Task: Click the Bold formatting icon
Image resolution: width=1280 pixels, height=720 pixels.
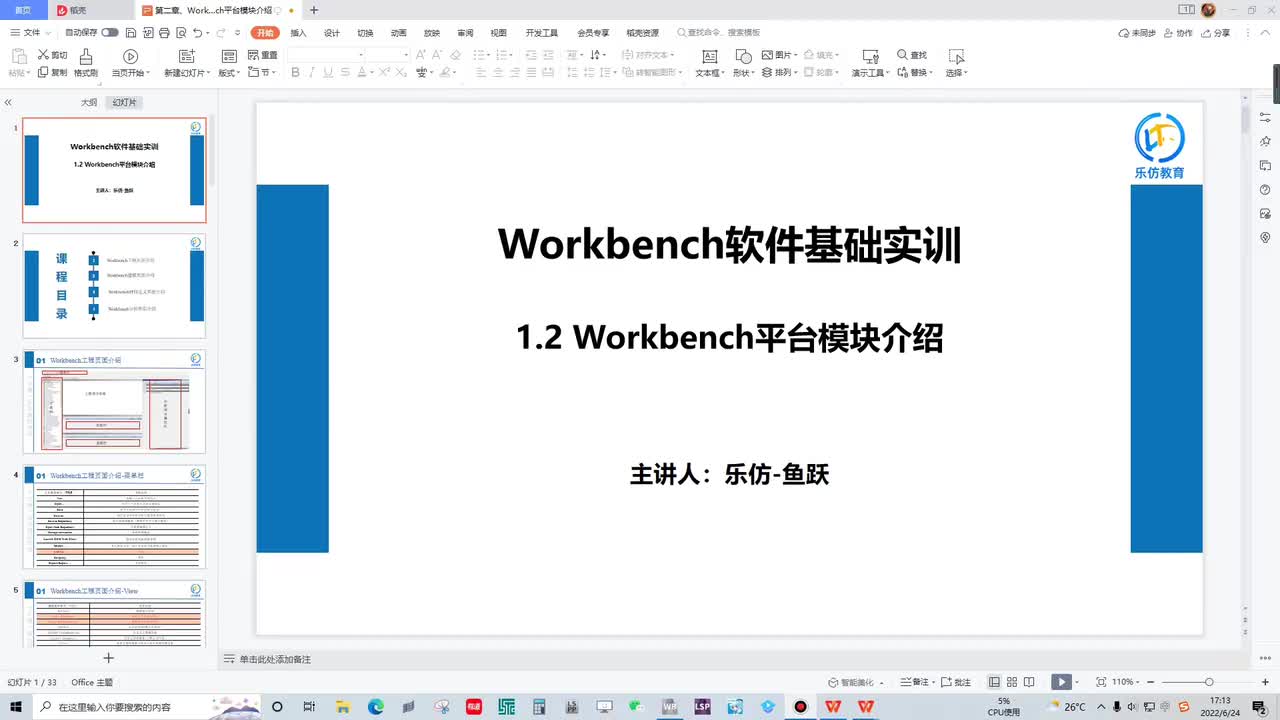Action: point(295,72)
